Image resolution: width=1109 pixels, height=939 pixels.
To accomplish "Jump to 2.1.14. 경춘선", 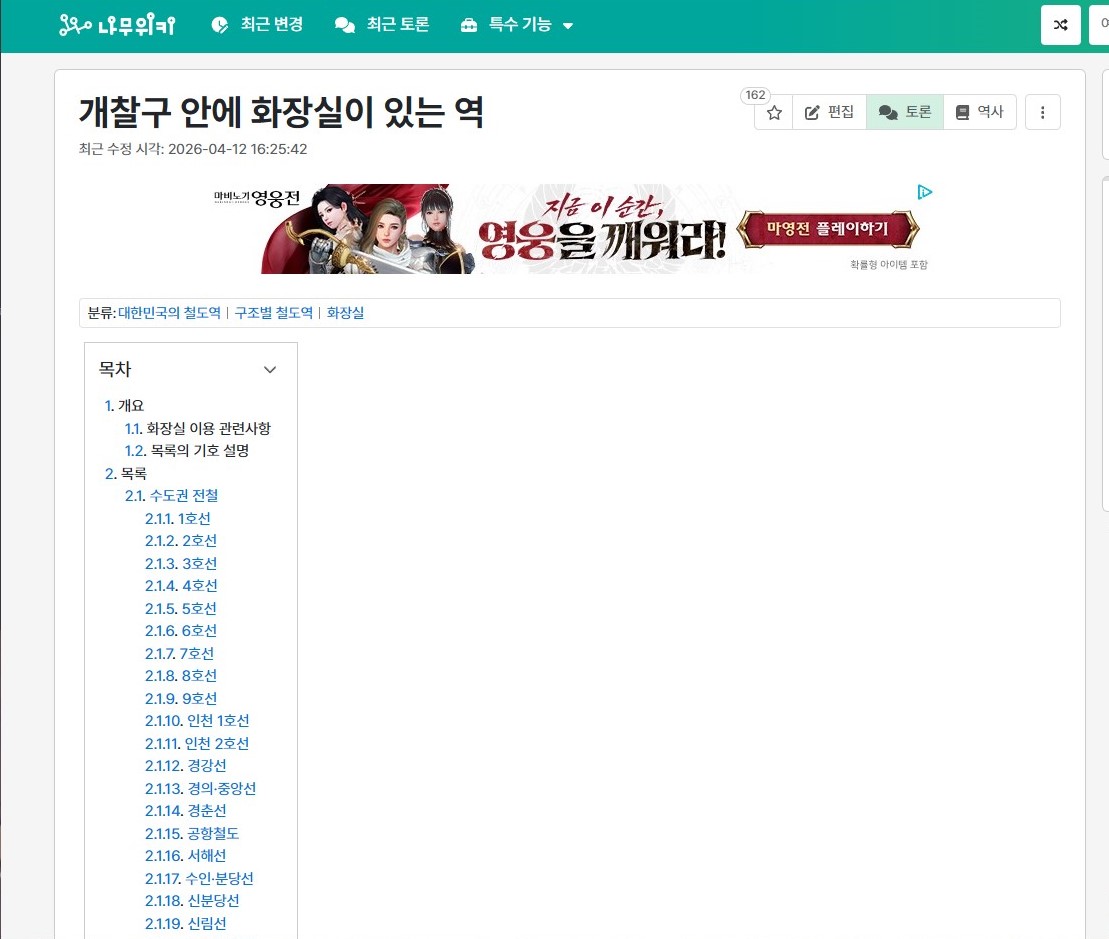I will click(x=185, y=811).
